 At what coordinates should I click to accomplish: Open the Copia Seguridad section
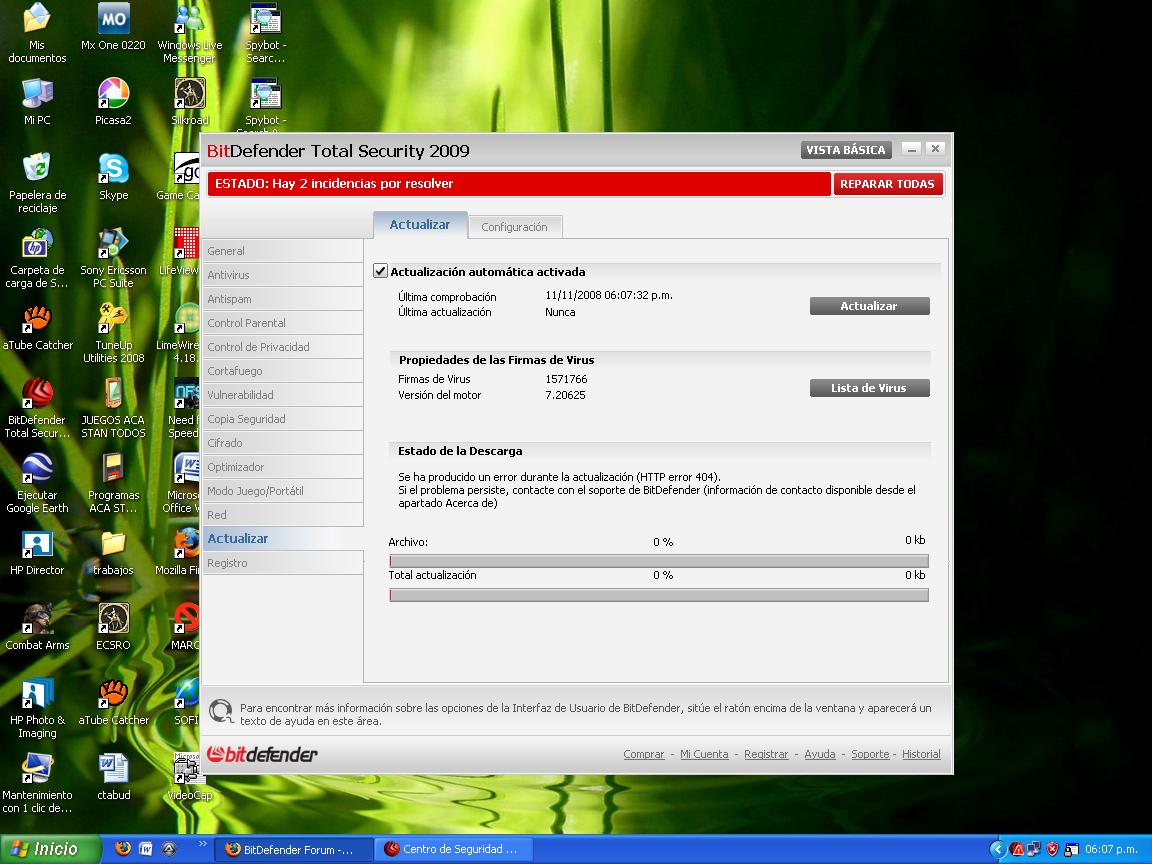(282, 419)
